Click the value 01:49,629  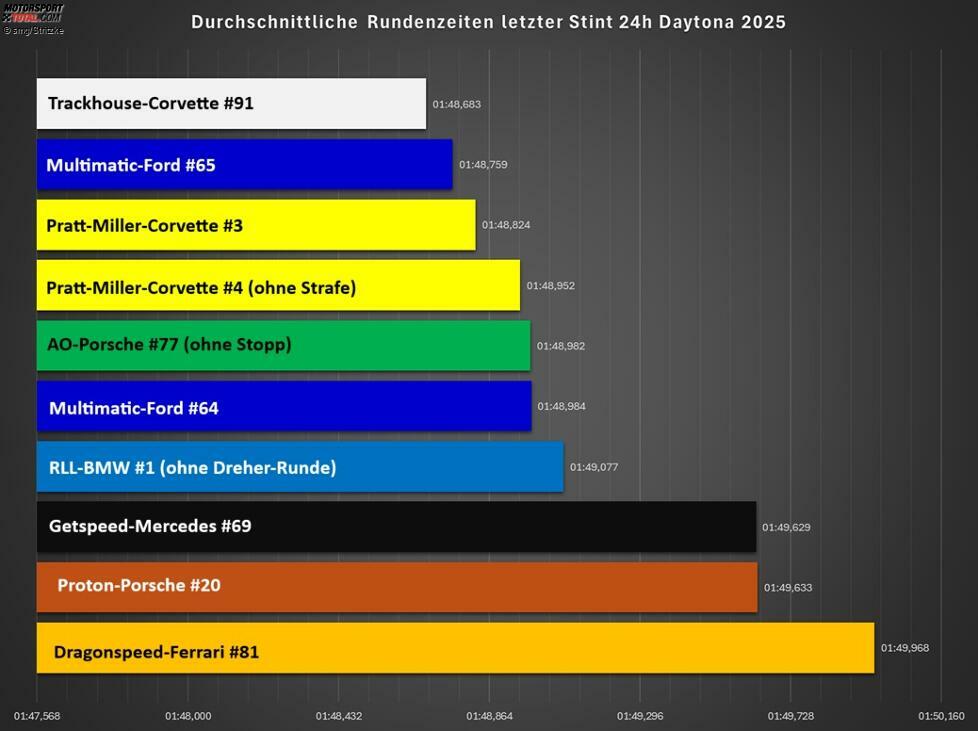786,527
